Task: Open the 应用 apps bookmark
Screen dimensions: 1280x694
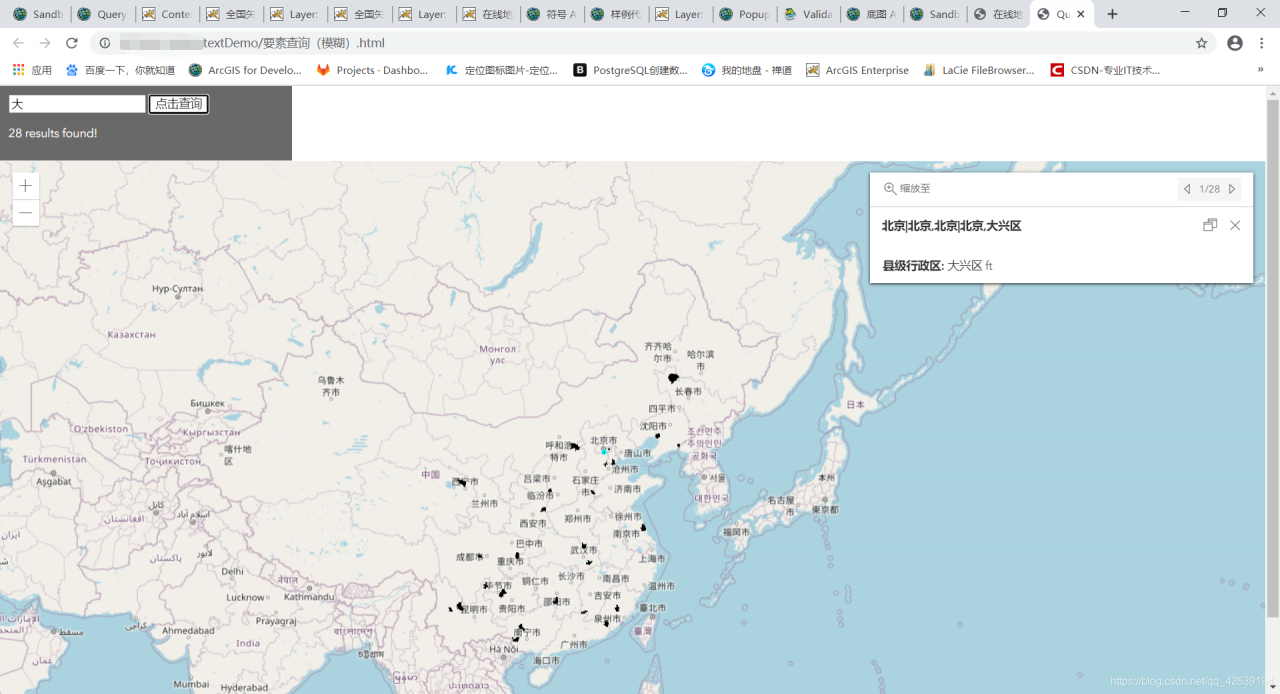Action: coord(31,70)
